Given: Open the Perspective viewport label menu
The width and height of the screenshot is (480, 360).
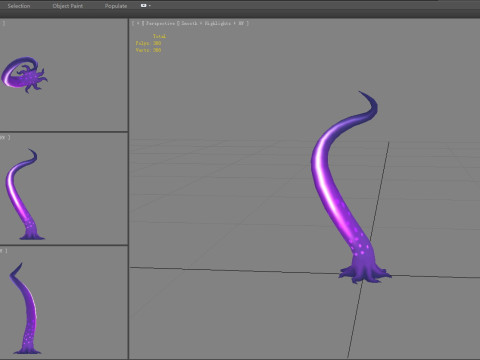Looking at the screenshot, I should click(160, 23).
